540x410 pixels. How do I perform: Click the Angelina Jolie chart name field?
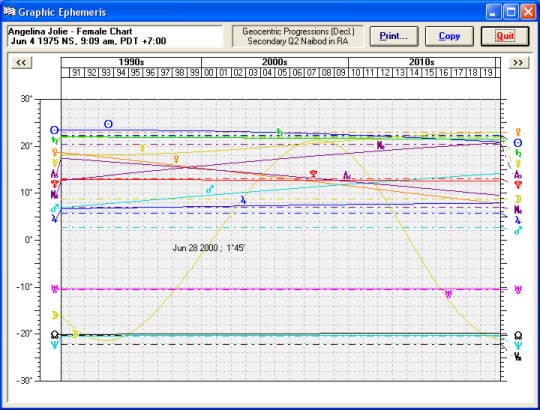click(115, 36)
